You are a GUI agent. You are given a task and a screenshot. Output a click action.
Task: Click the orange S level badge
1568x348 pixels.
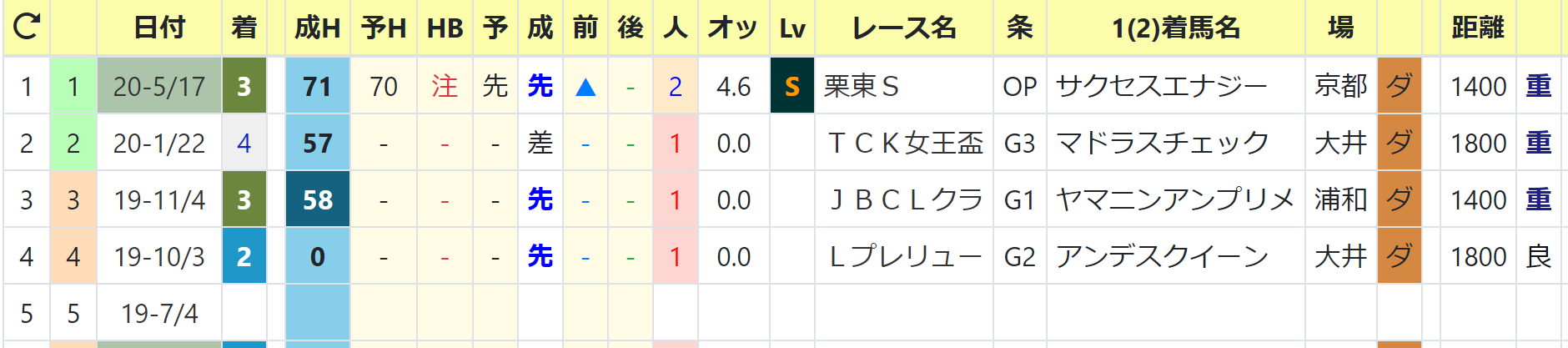792,86
